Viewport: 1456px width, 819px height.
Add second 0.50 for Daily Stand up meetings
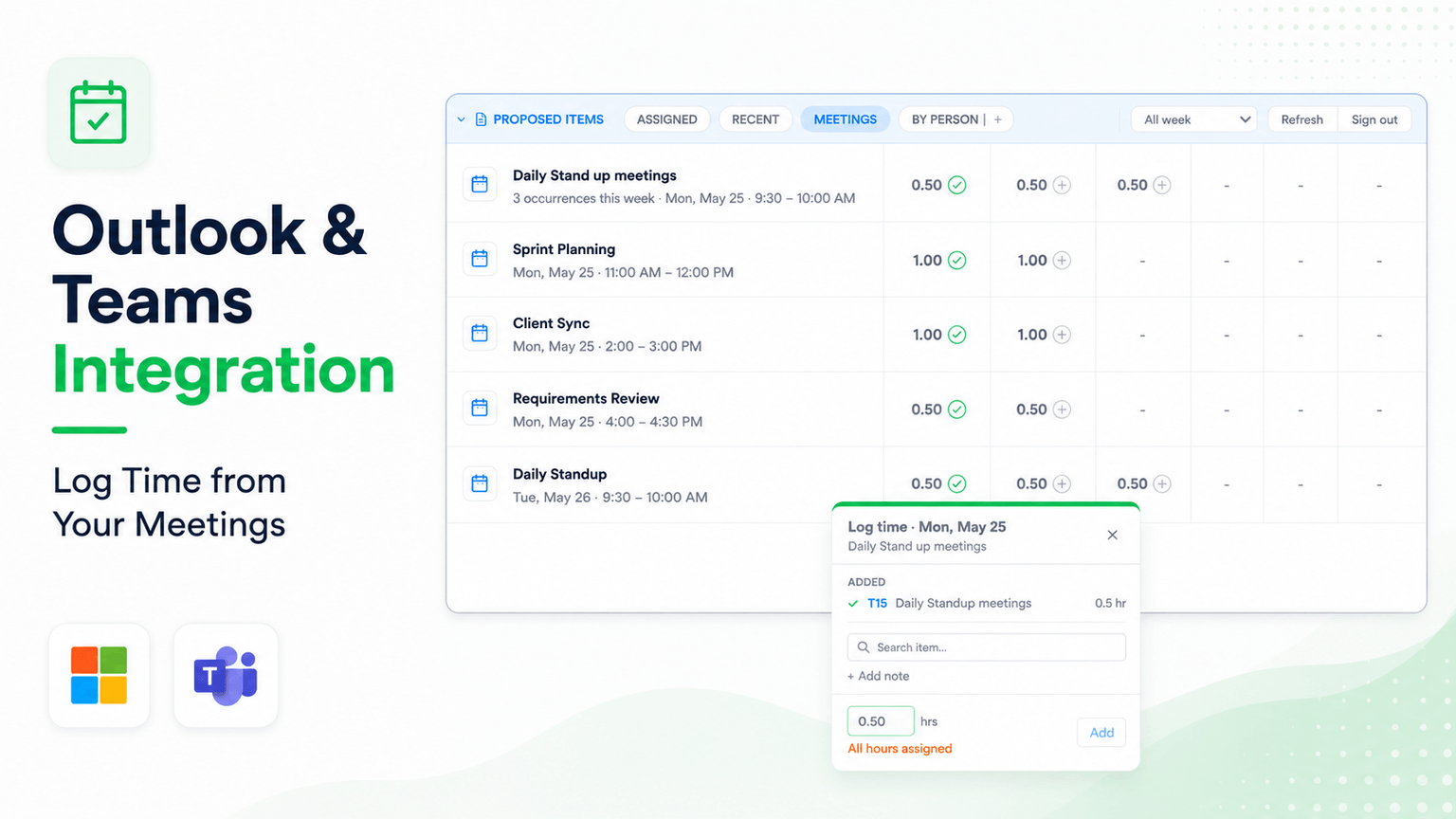(x=1062, y=185)
